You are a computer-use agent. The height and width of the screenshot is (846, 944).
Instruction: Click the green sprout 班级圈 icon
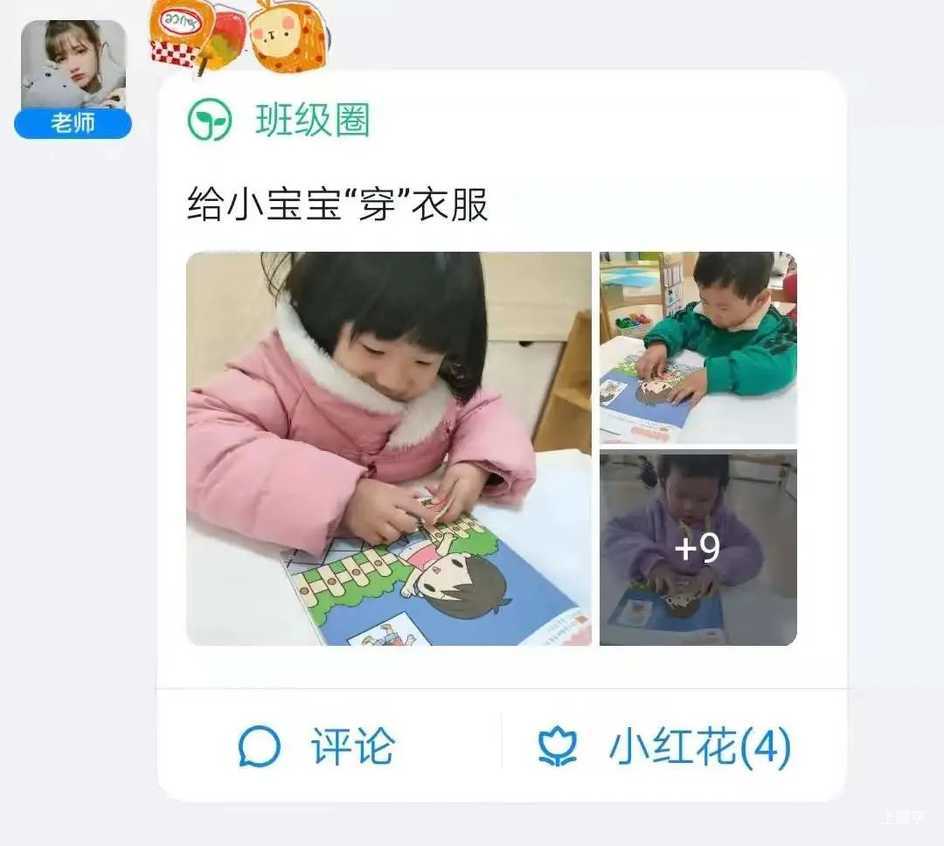(x=209, y=120)
